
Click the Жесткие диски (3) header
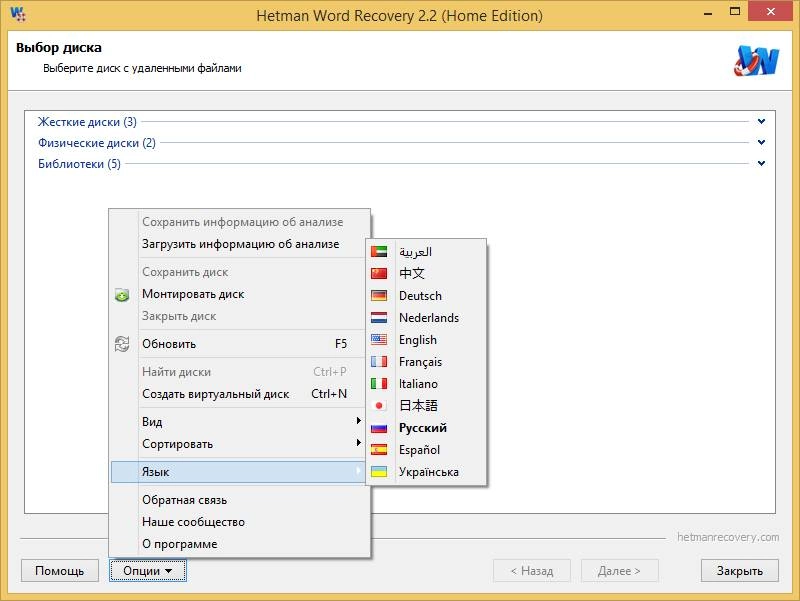pos(87,121)
